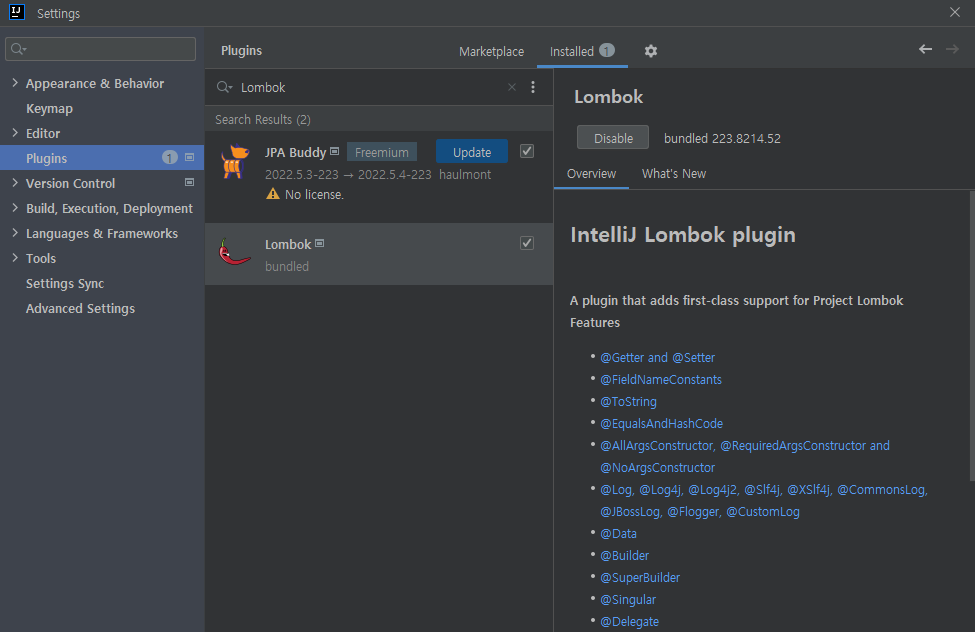Click the plugin search magnifier with history arrow

[x=224, y=87]
